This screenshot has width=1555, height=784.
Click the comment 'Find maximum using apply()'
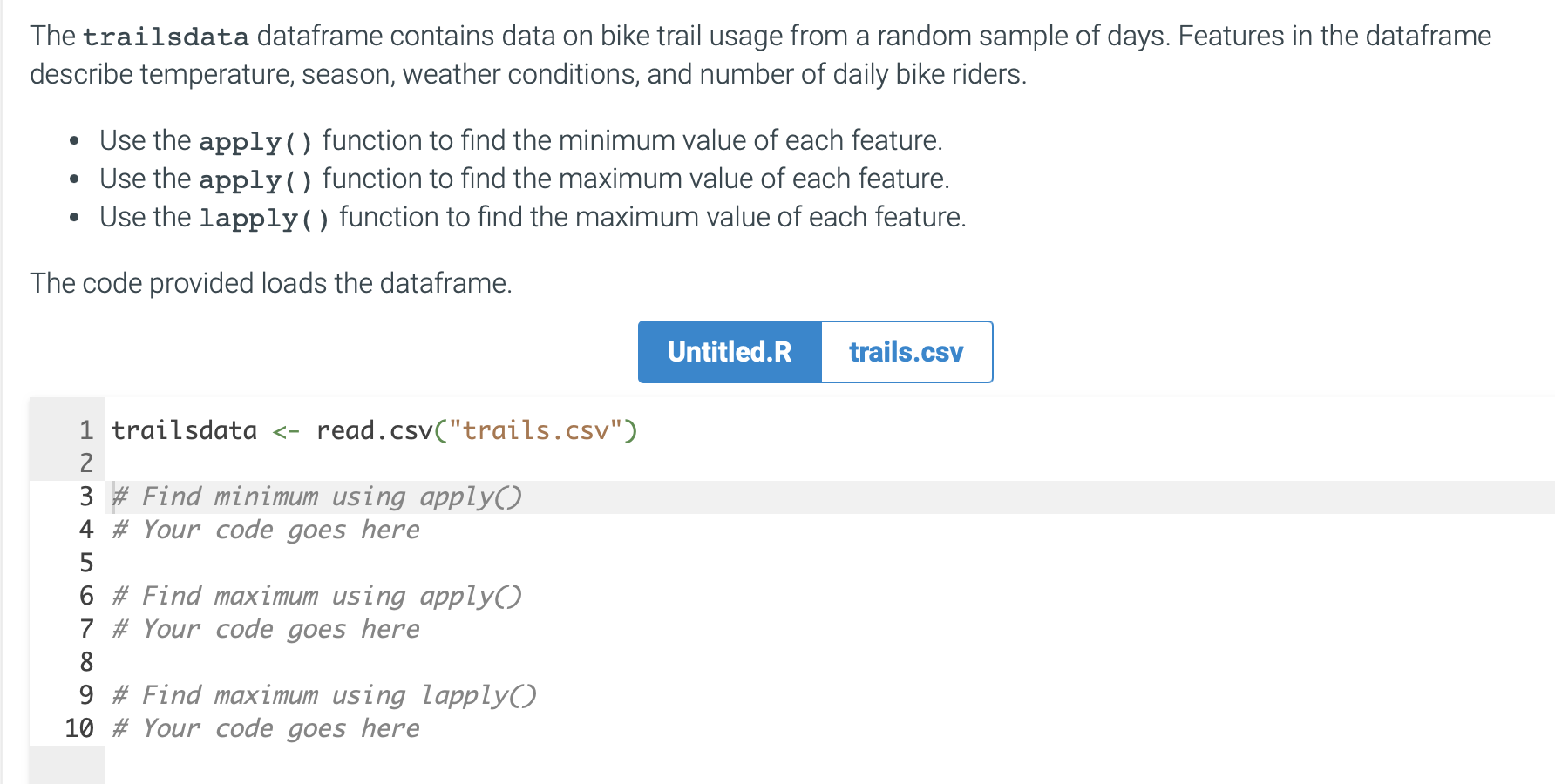[x=316, y=596]
